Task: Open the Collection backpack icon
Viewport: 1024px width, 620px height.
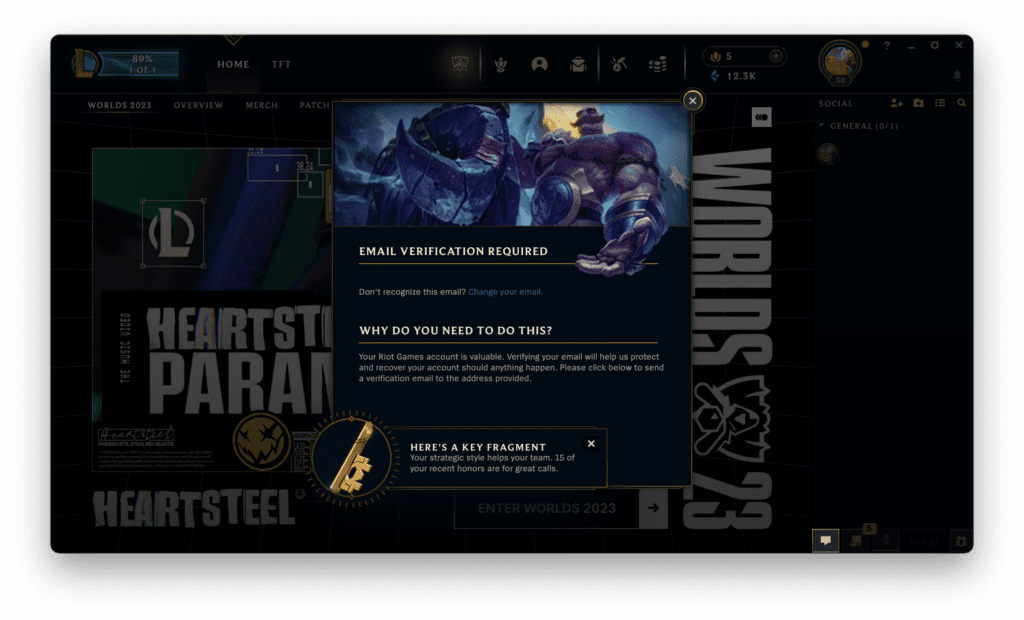Action: point(578,64)
